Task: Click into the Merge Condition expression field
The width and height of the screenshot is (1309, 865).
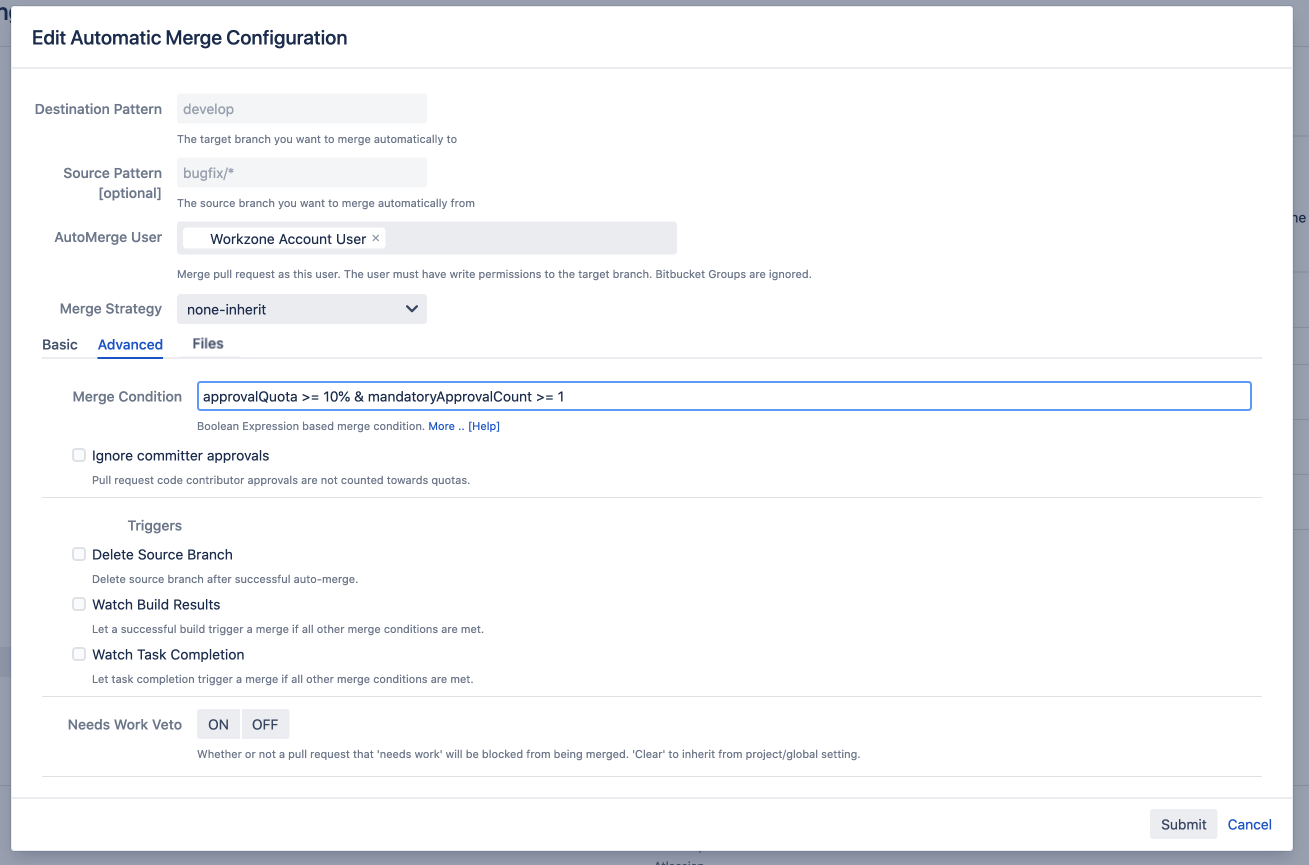Action: pos(723,397)
